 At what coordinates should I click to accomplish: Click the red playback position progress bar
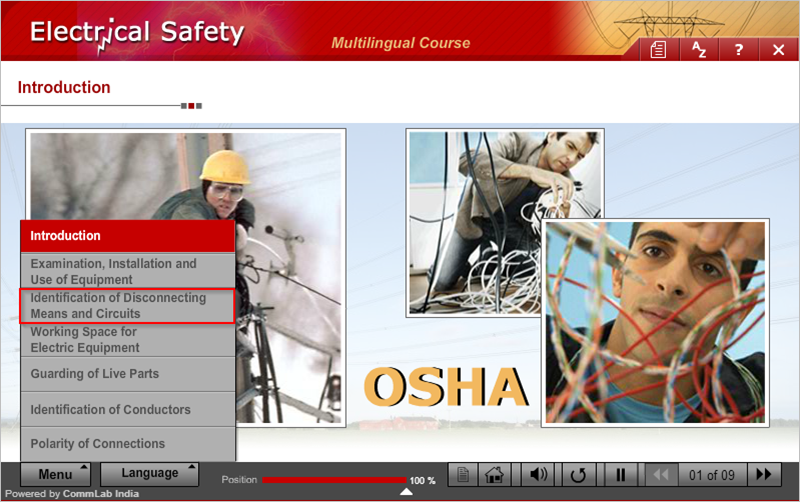(x=334, y=481)
